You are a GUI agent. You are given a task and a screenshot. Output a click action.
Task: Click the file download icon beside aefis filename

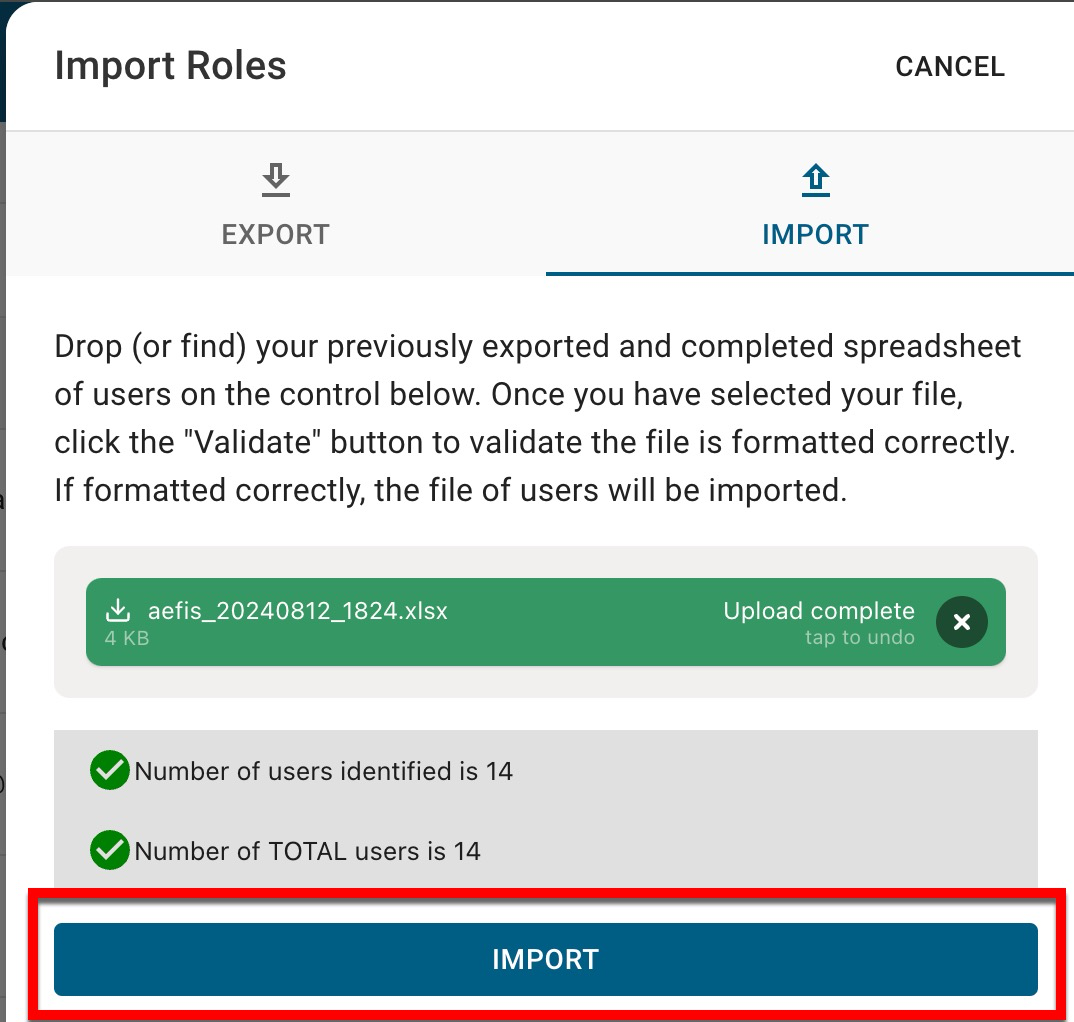click(119, 610)
